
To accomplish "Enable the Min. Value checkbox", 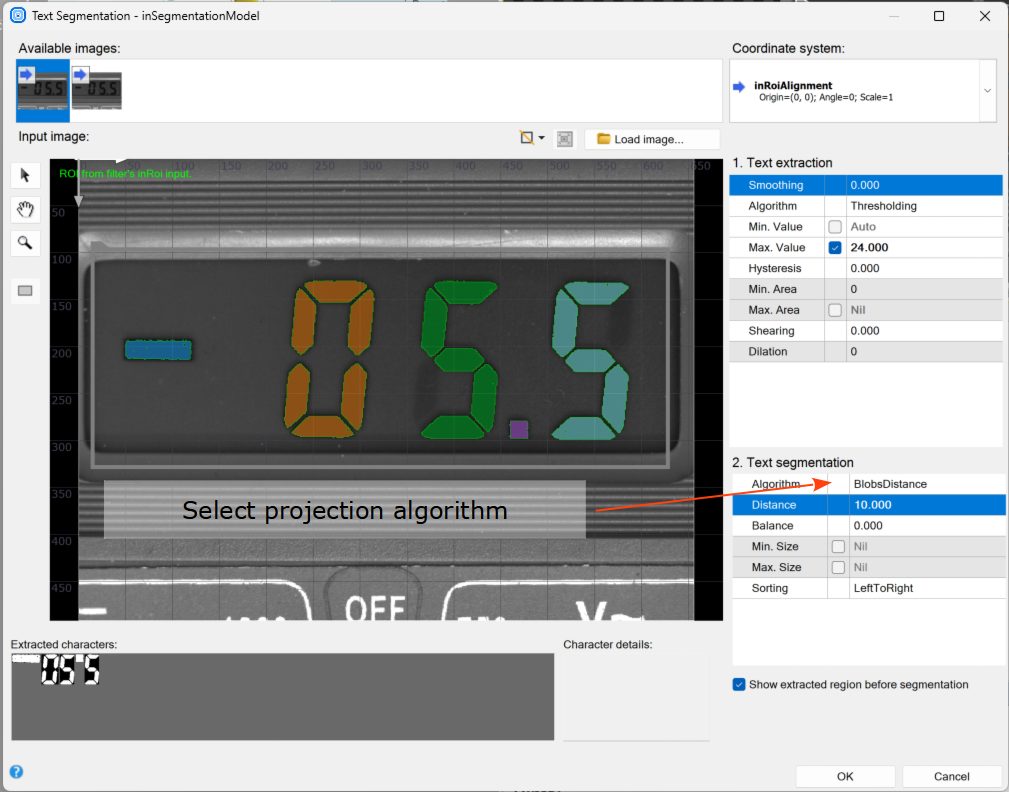I will point(835,227).
